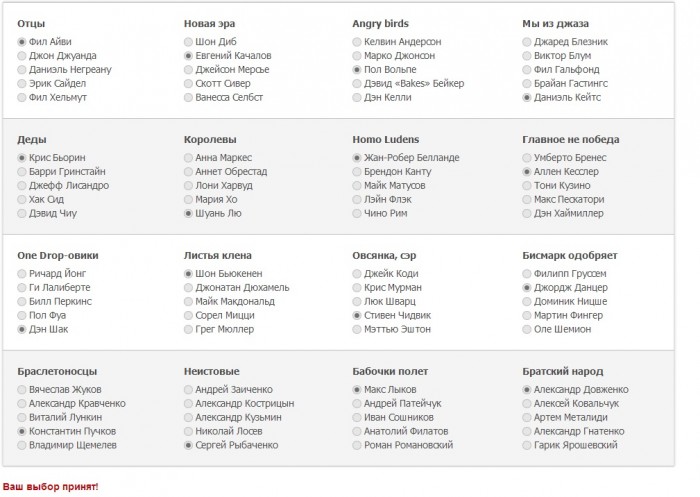Select Брендон Канту in Homo Ludens
Image resolution: width=700 pixels, height=497 pixels.
coord(357,172)
